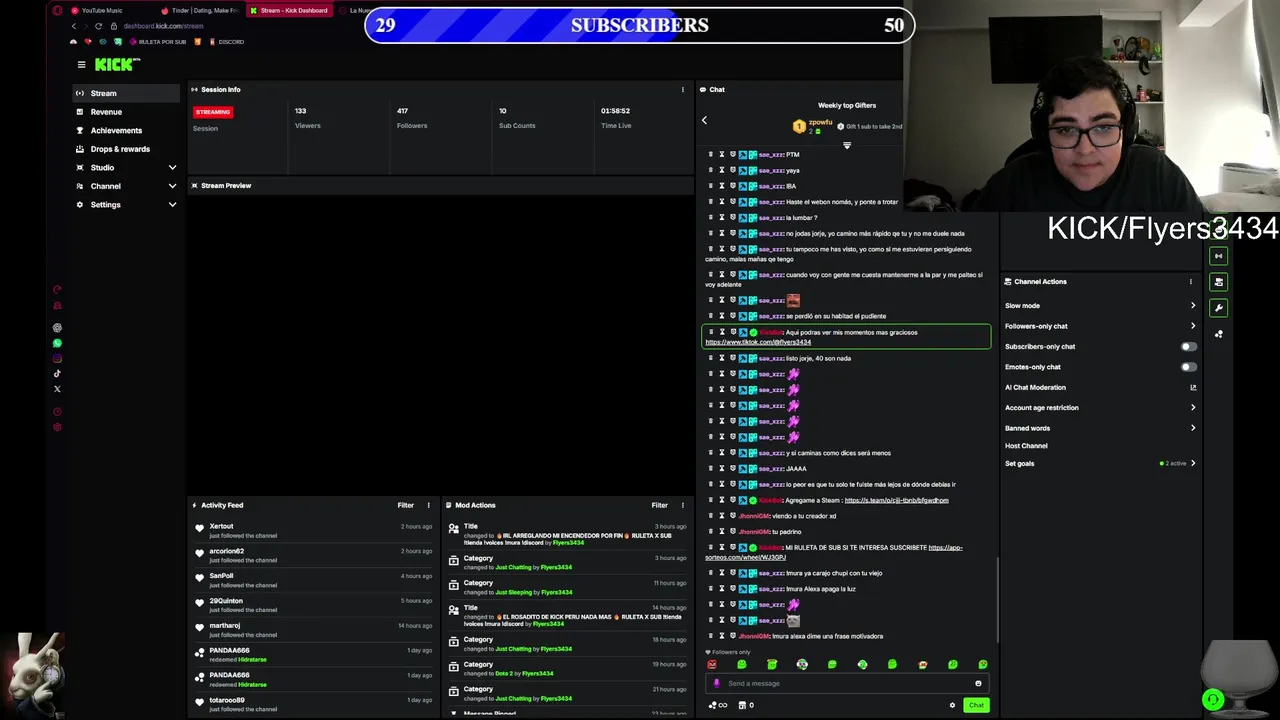
Task: Open Mod Actions Filter
Action: coord(659,505)
